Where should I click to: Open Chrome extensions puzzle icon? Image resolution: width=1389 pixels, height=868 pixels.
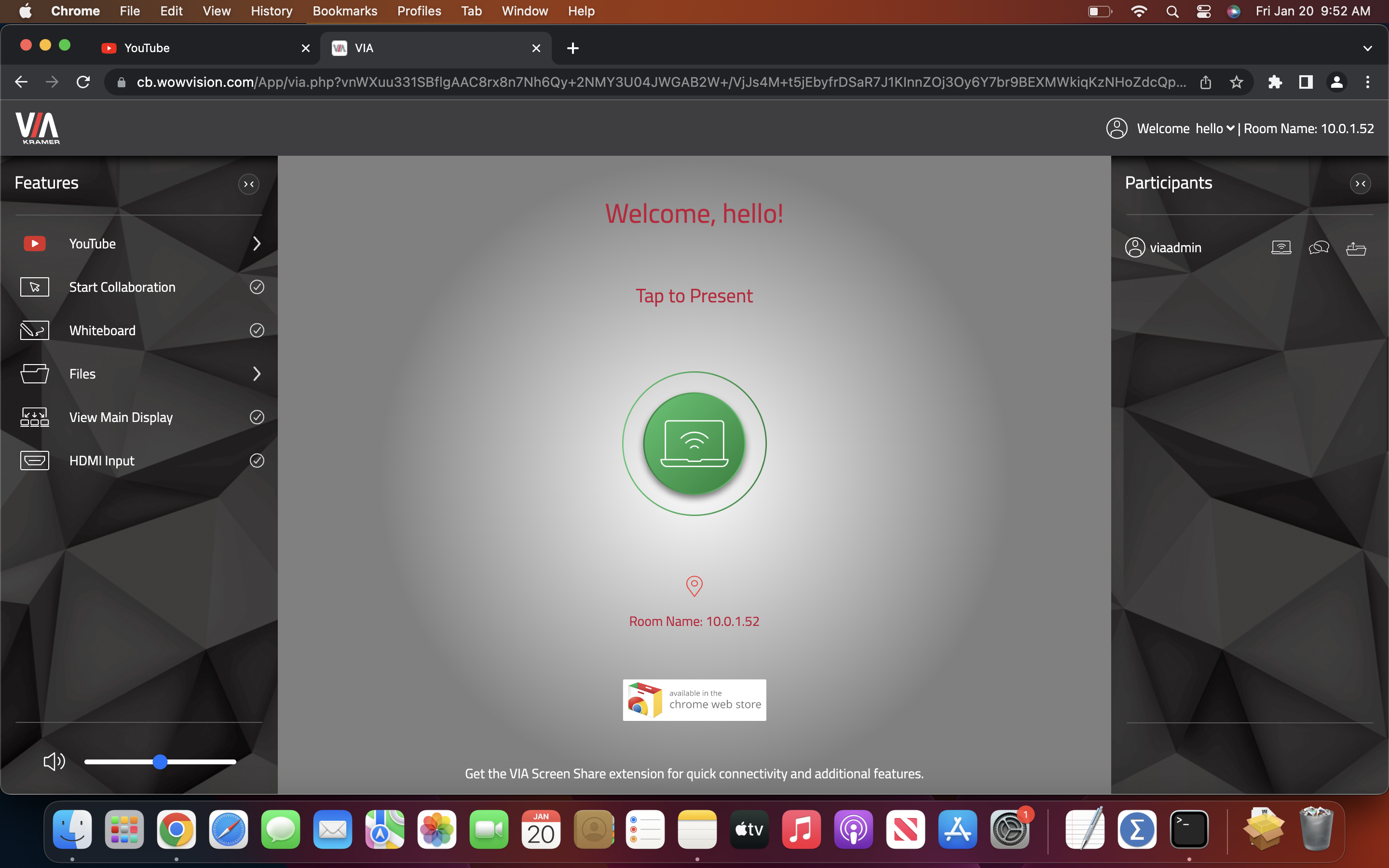(x=1275, y=82)
